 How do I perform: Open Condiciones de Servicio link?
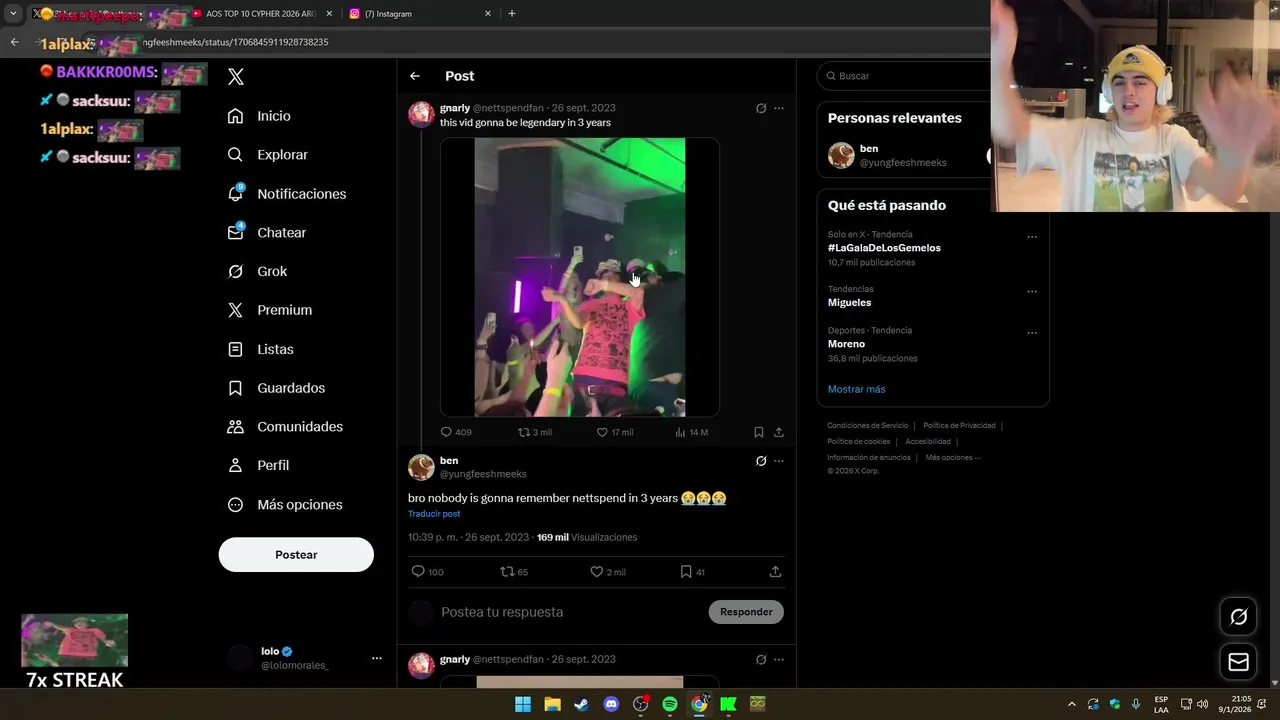point(868,426)
